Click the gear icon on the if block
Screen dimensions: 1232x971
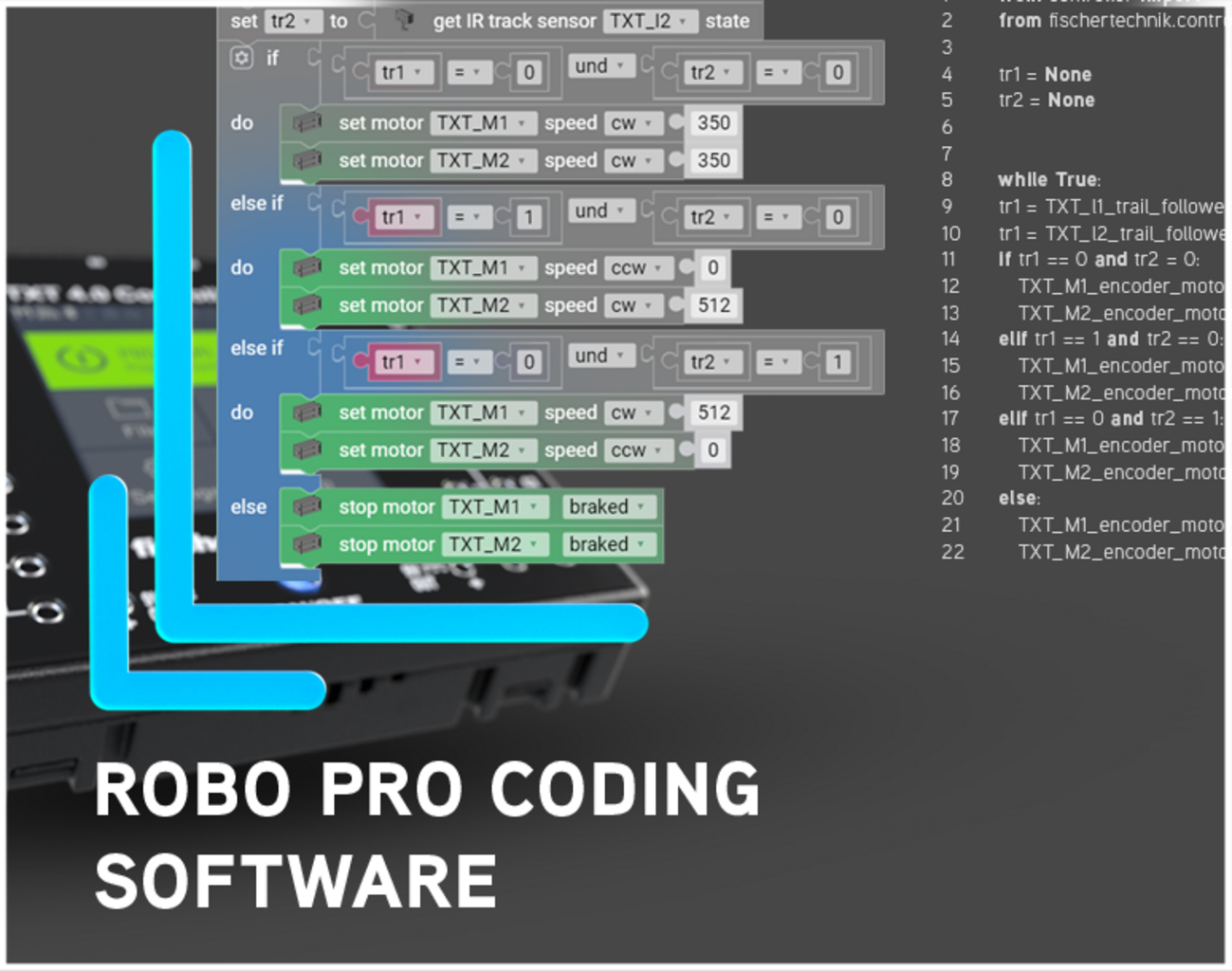pyautogui.click(x=242, y=59)
